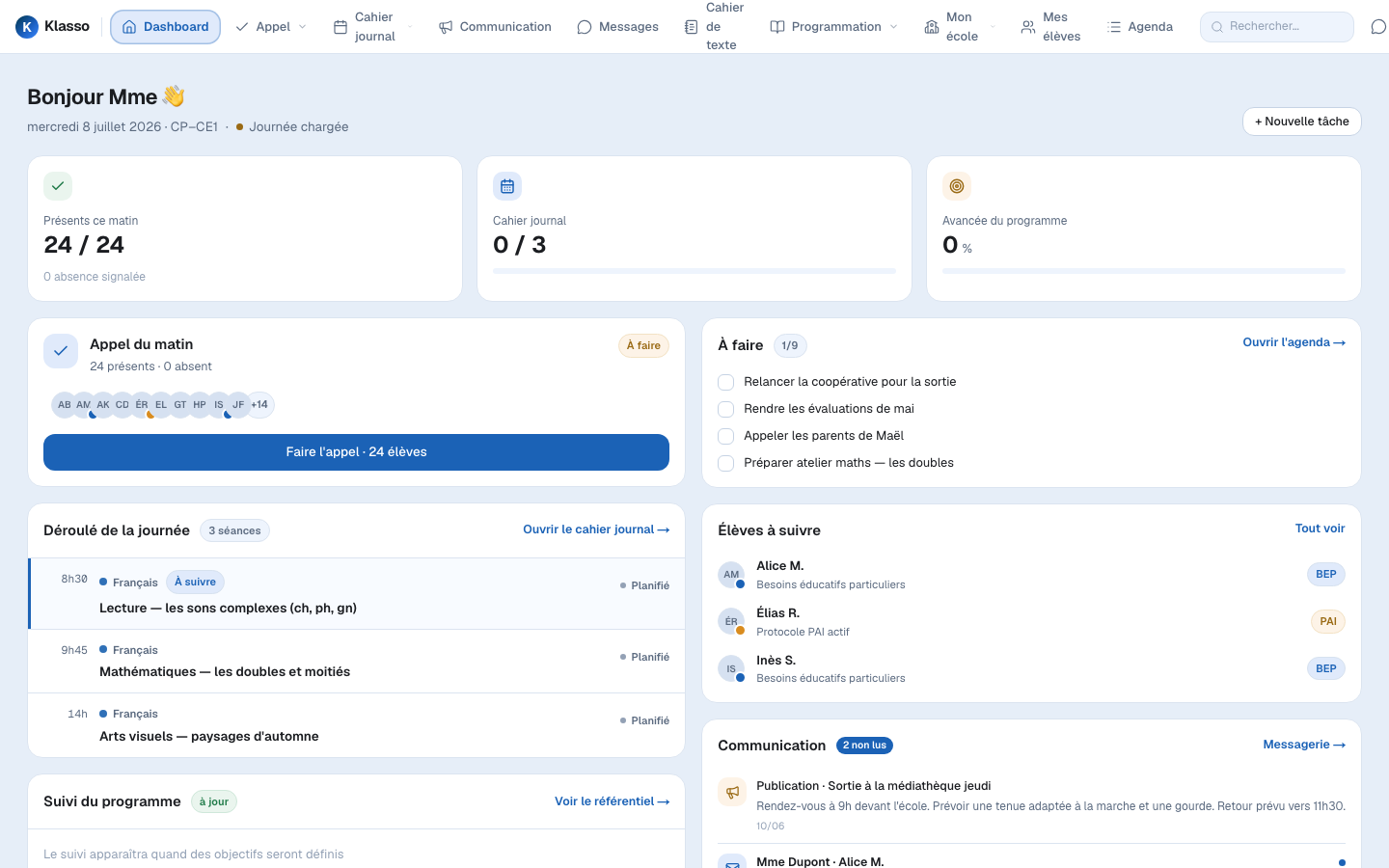Tick "Appeler les parents de Maël" task
This screenshot has width=1389, height=868.
coord(726,437)
